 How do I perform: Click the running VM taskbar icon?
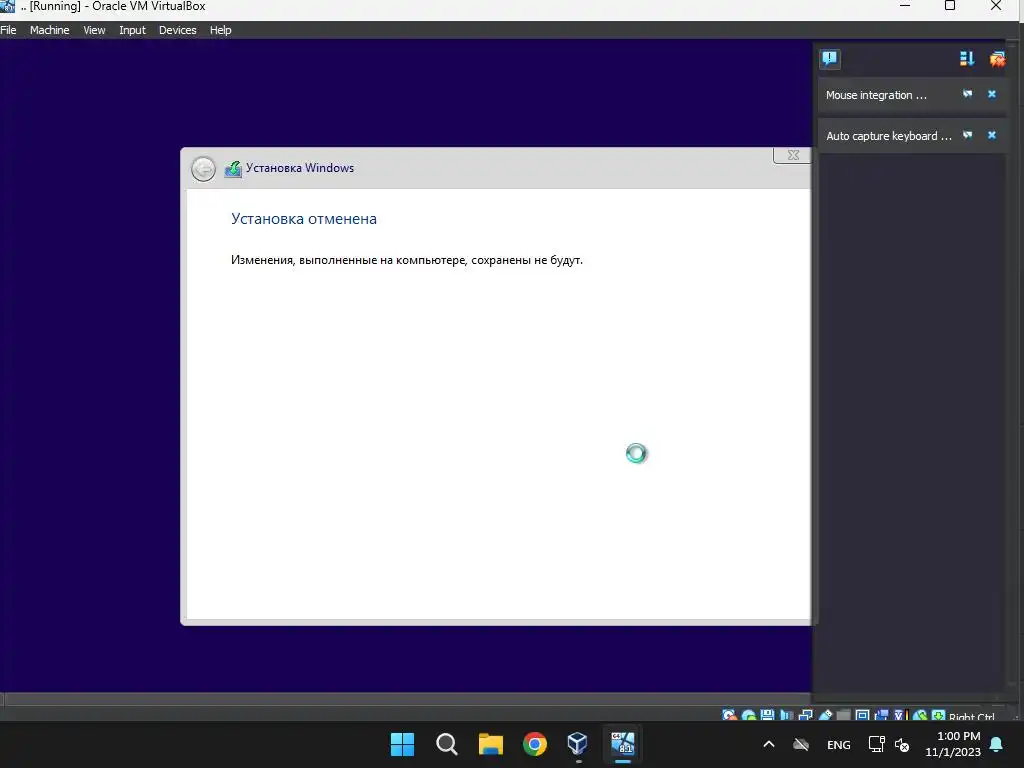(622, 744)
